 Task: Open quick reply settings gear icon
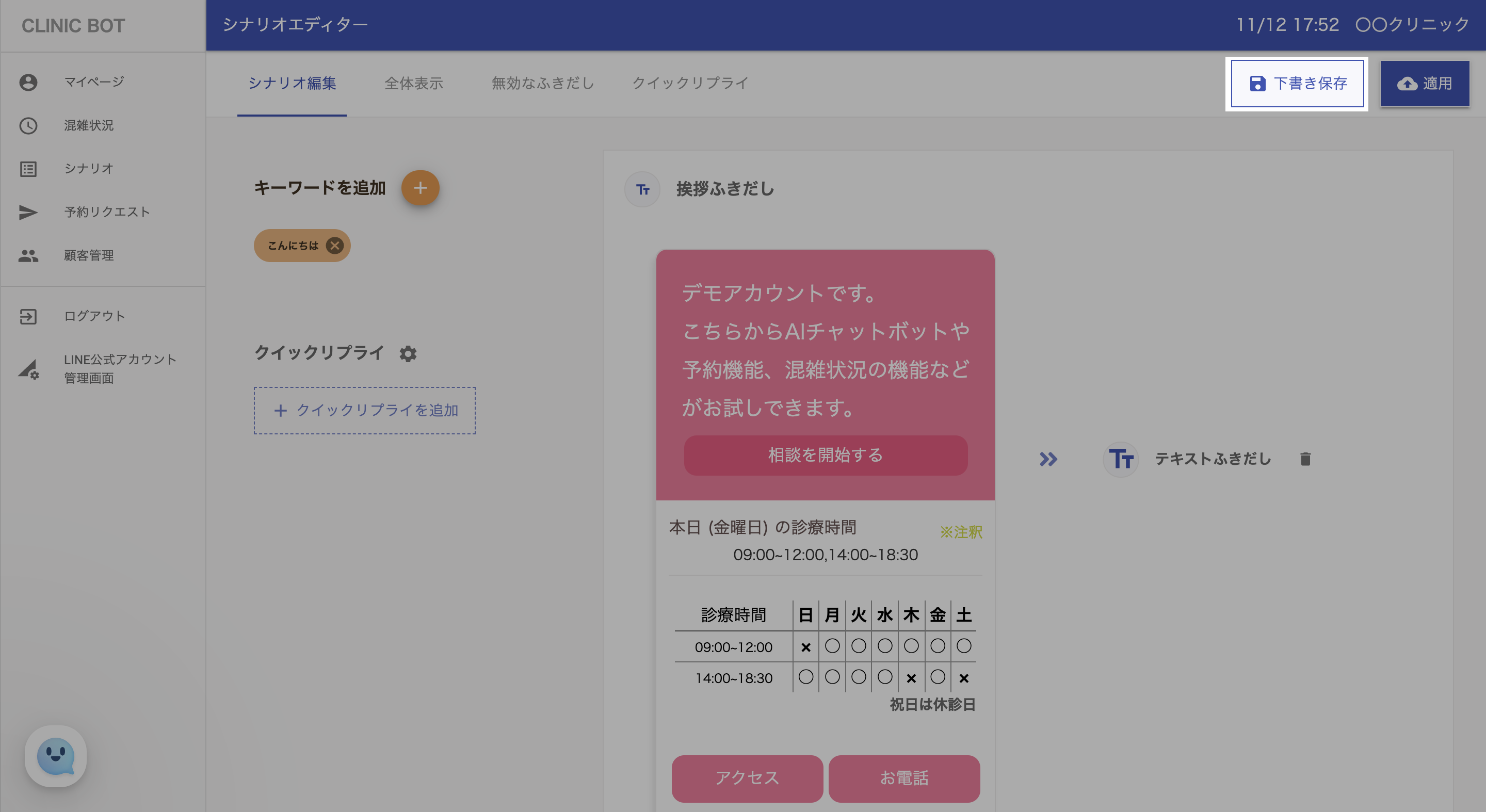point(408,353)
